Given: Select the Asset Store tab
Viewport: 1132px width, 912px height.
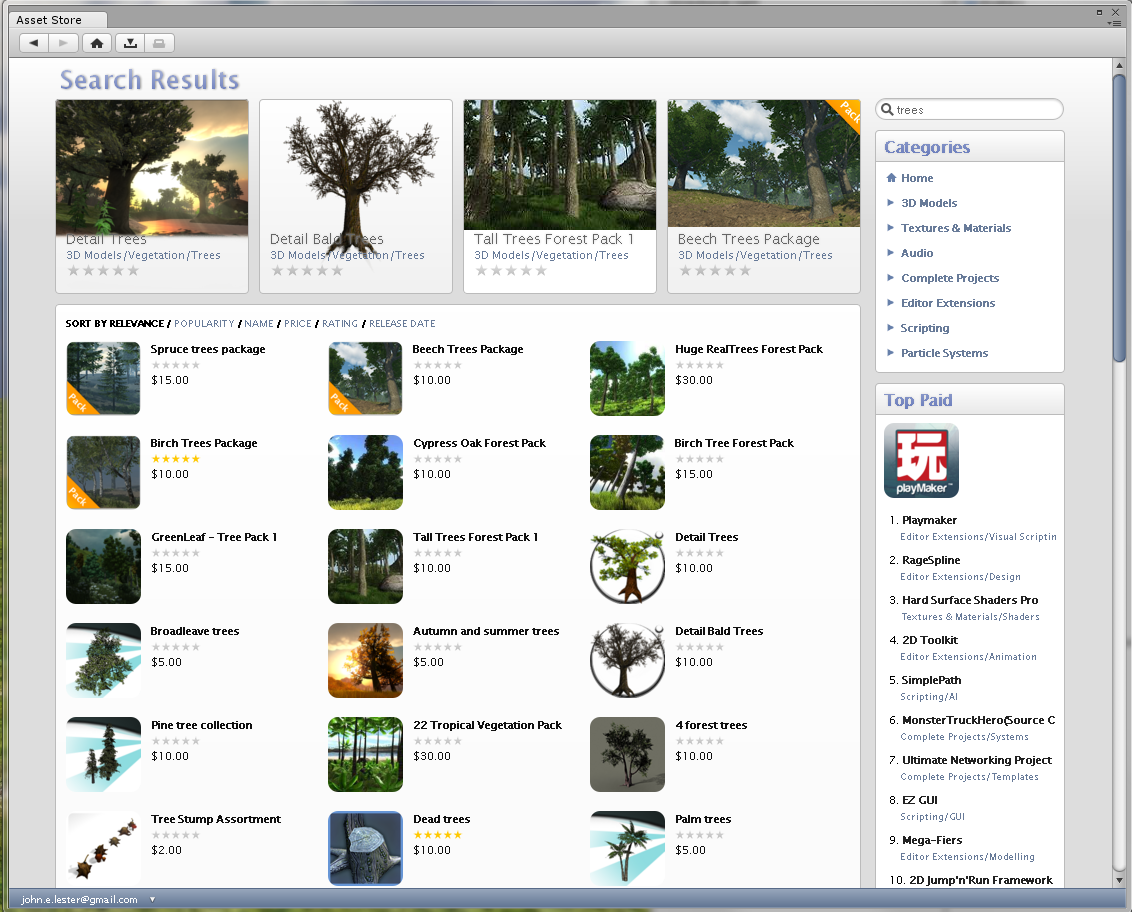Looking at the screenshot, I should click(x=50, y=20).
